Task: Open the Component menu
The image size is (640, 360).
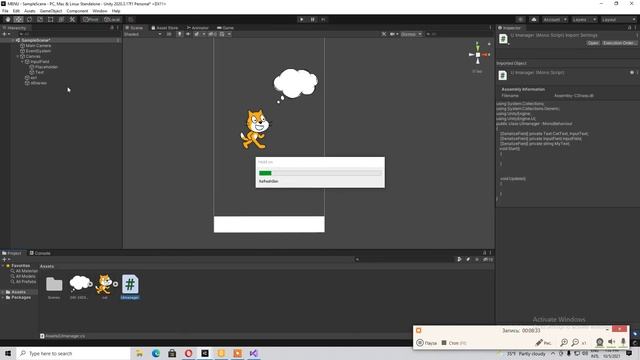Action: point(77,11)
